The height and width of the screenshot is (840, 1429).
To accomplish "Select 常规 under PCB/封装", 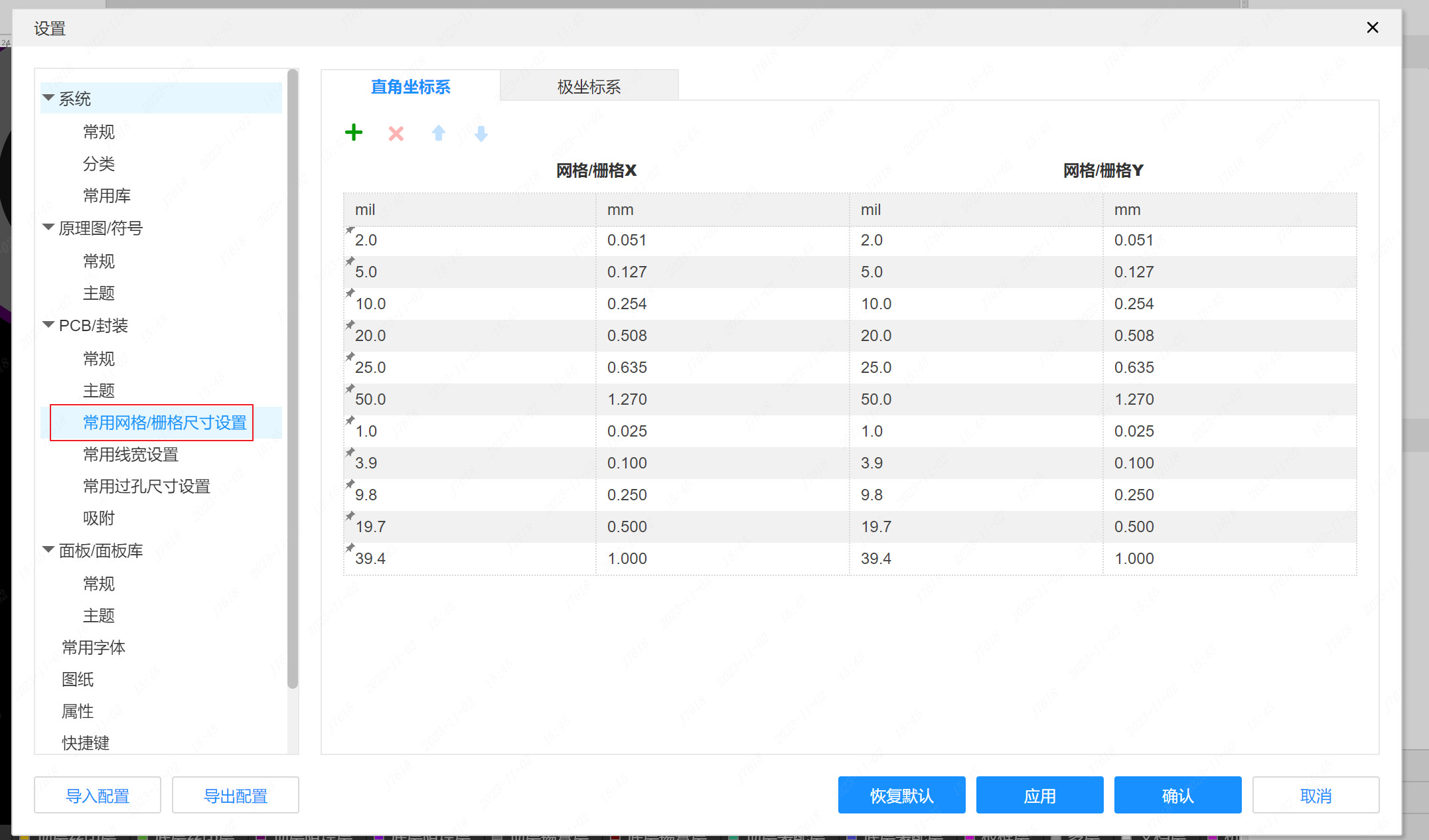I will [x=99, y=359].
